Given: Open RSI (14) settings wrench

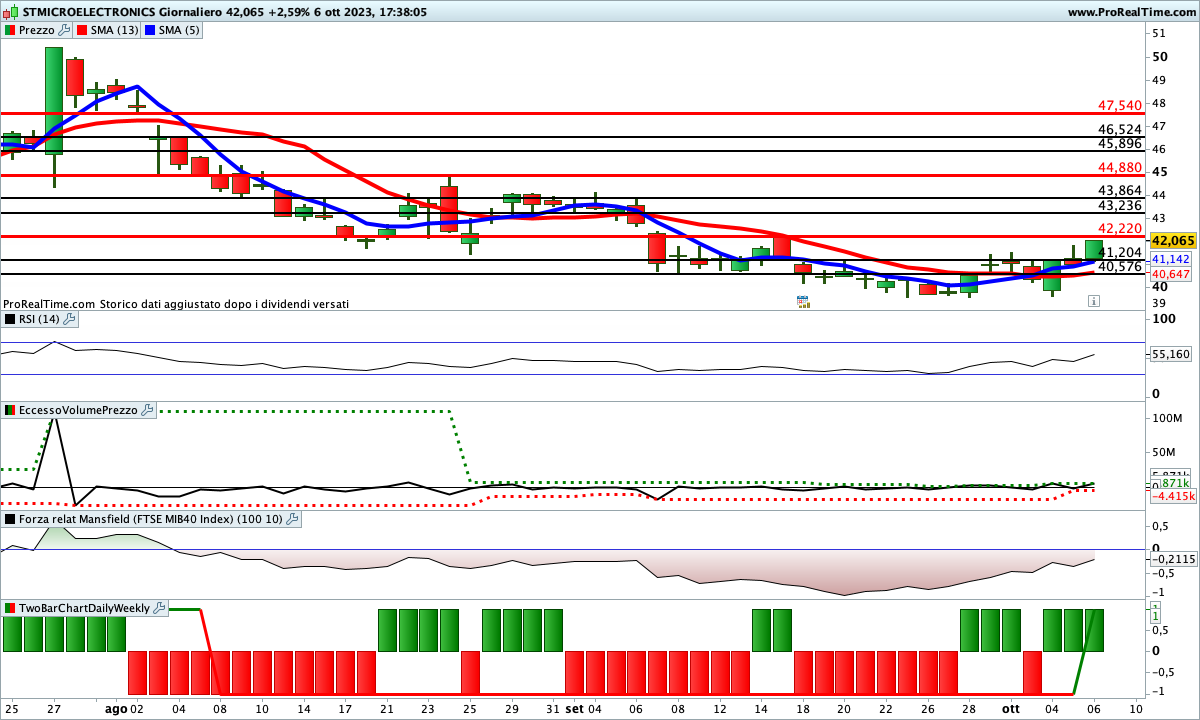Looking at the screenshot, I should tap(69, 319).
